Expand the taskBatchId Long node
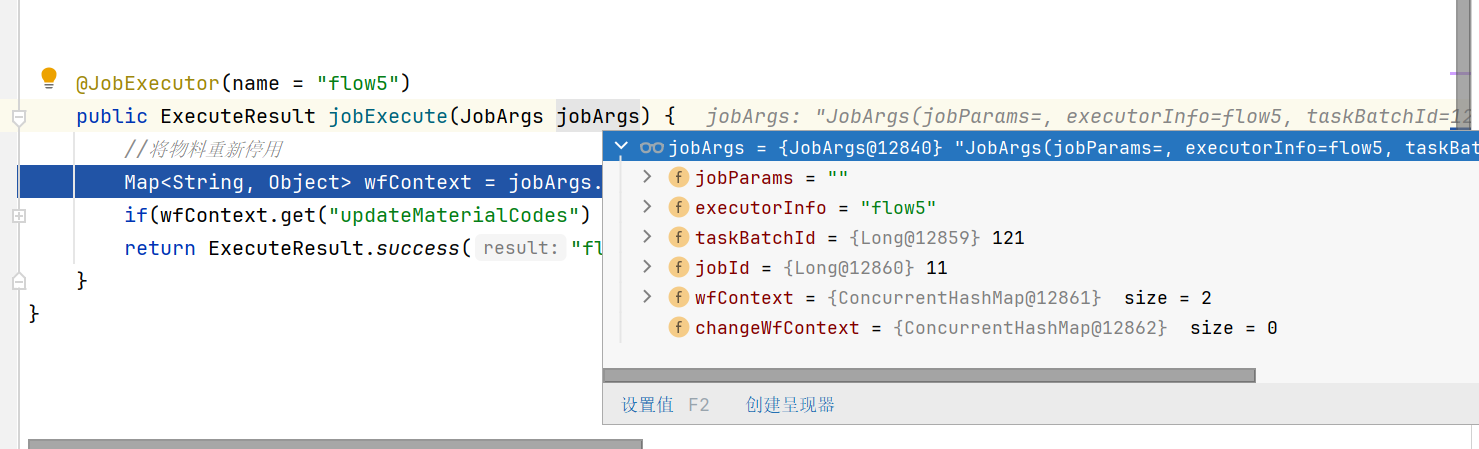The height and width of the screenshot is (449, 1479). coord(647,237)
